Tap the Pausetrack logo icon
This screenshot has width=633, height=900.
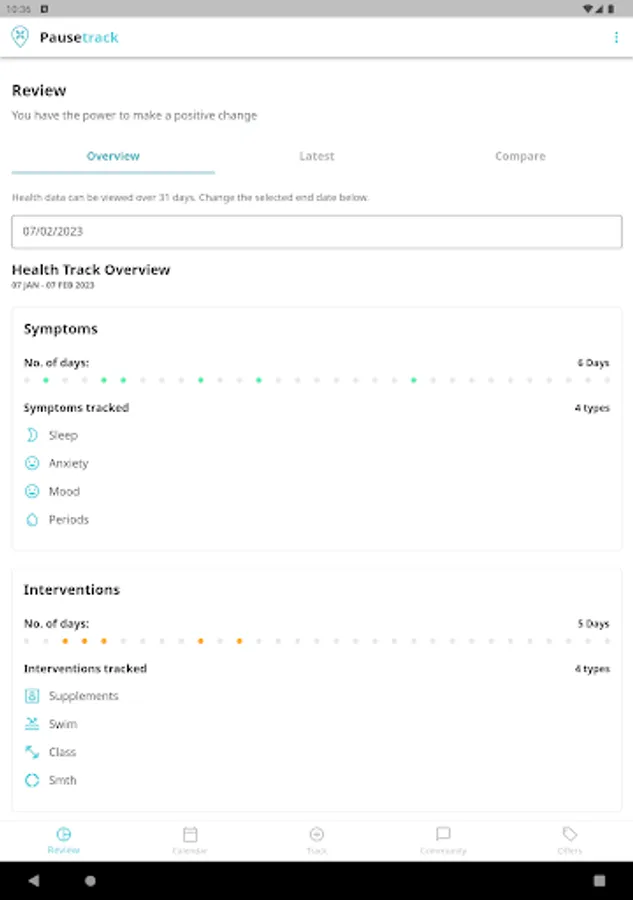click(x=20, y=37)
